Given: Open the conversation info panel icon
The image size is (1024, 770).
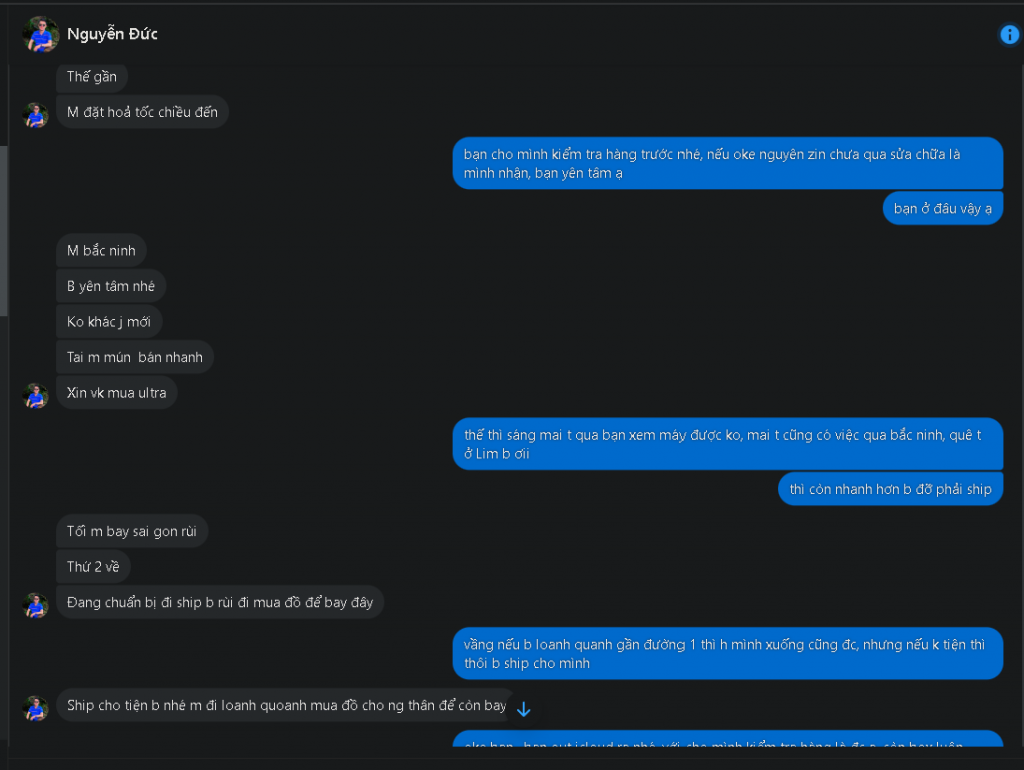Looking at the screenshot, I should [1009, 35].
